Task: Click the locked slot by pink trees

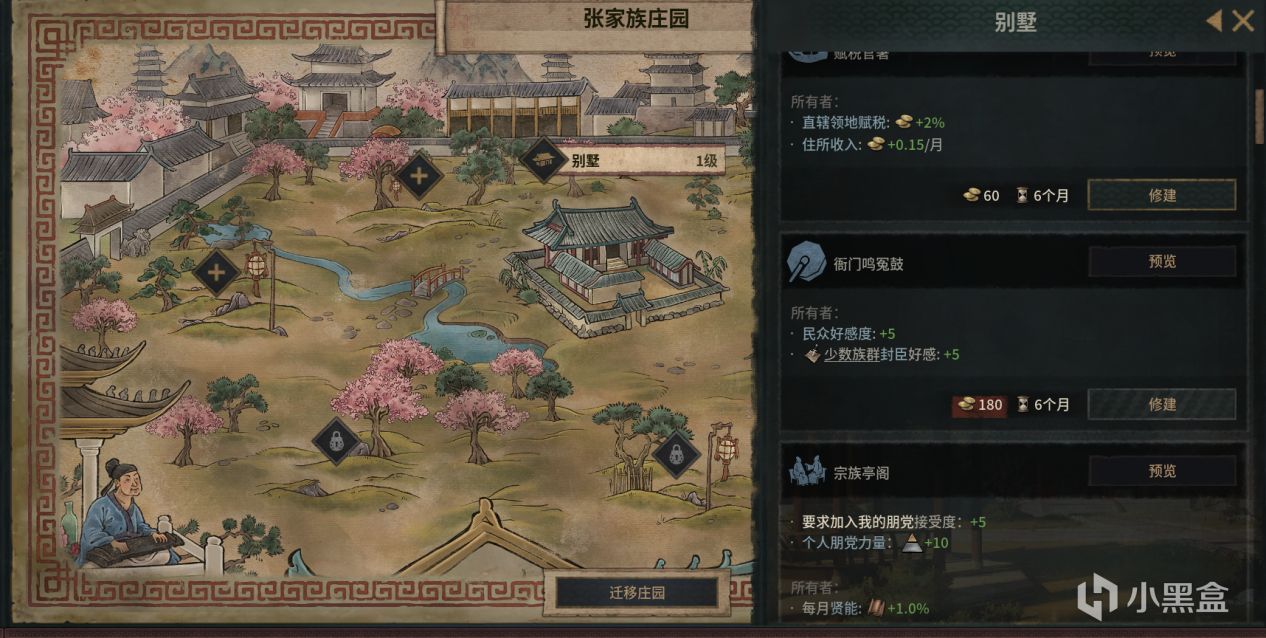Action: click(336, 441)
